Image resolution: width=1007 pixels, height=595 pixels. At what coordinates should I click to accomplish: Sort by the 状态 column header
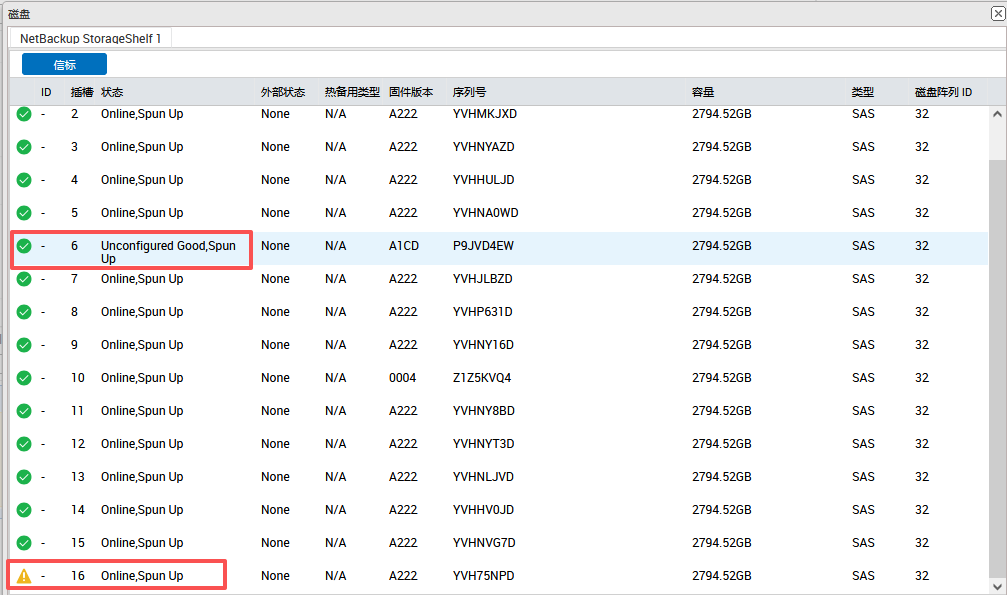click(x=112, y=92)
